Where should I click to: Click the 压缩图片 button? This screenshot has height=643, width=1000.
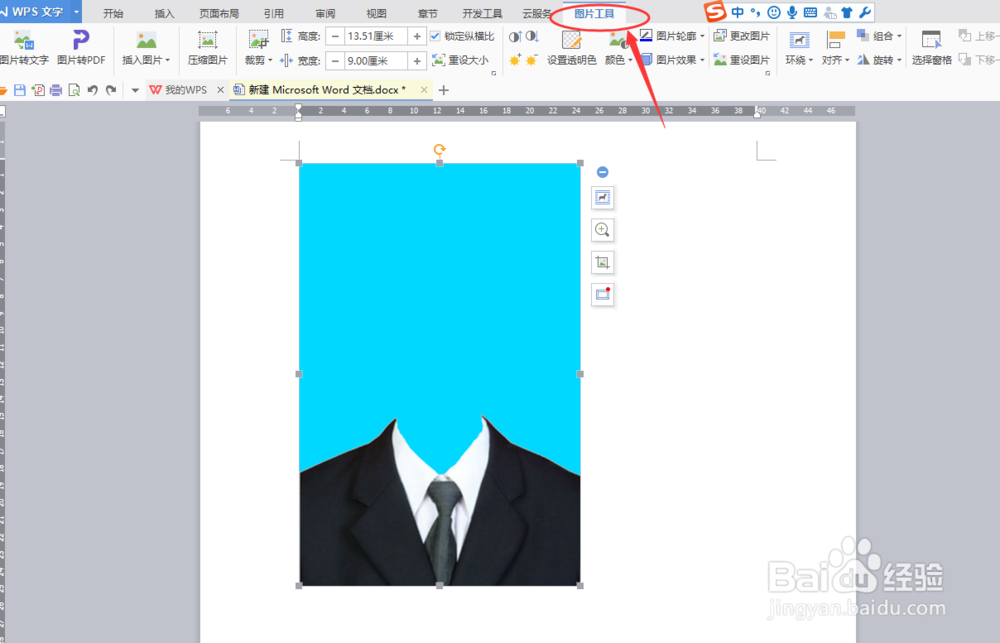point(207,48)
